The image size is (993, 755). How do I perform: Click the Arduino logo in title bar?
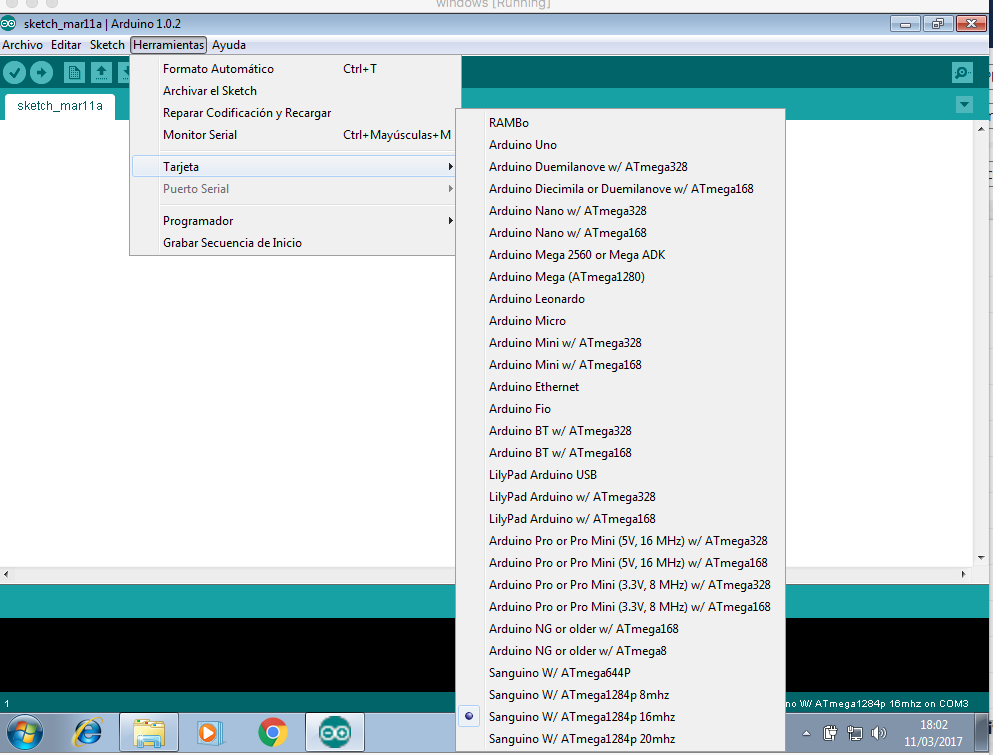coord(8,24)
